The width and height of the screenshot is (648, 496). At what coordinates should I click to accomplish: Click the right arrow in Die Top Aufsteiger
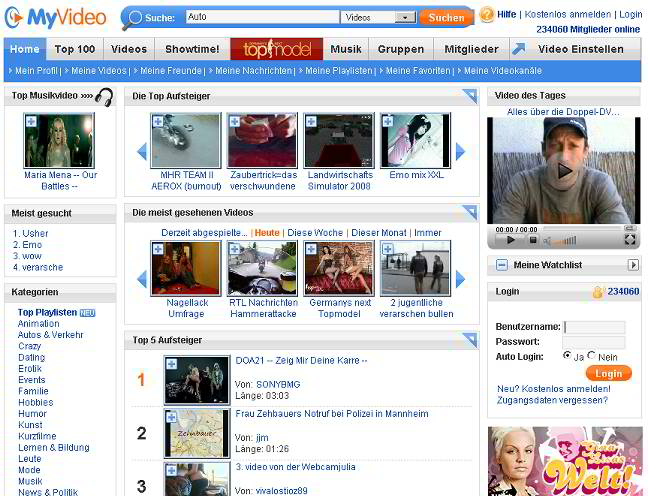tap(461, 152)
